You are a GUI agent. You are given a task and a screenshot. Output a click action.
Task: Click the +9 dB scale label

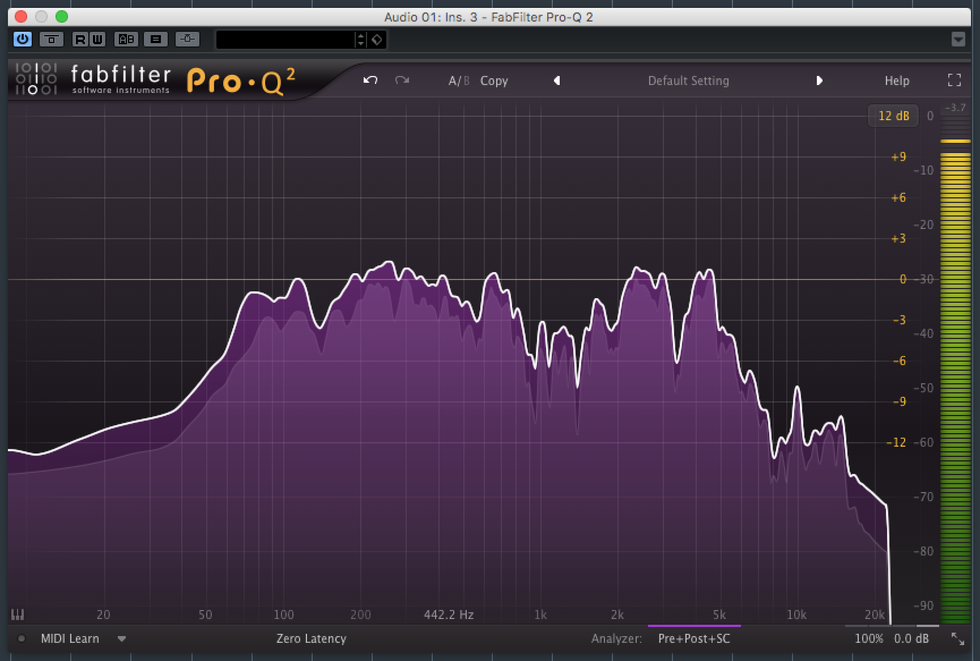(898, 157)
